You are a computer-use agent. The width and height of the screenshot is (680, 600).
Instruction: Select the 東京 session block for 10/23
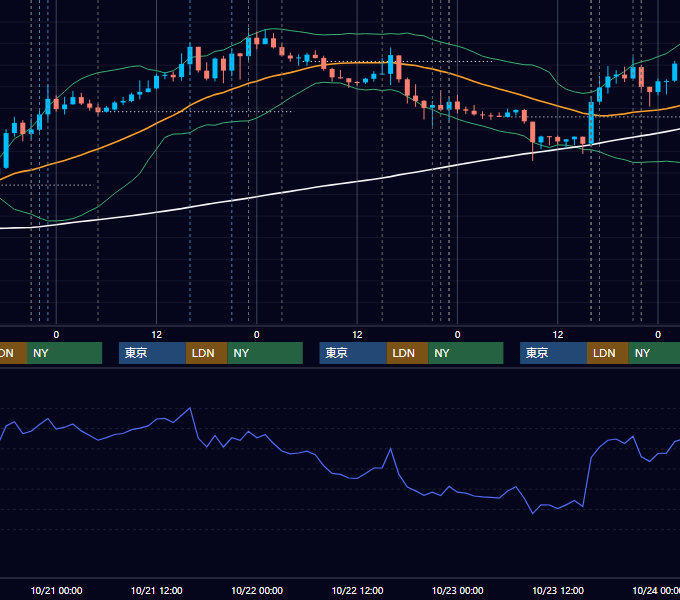[553, 353]
